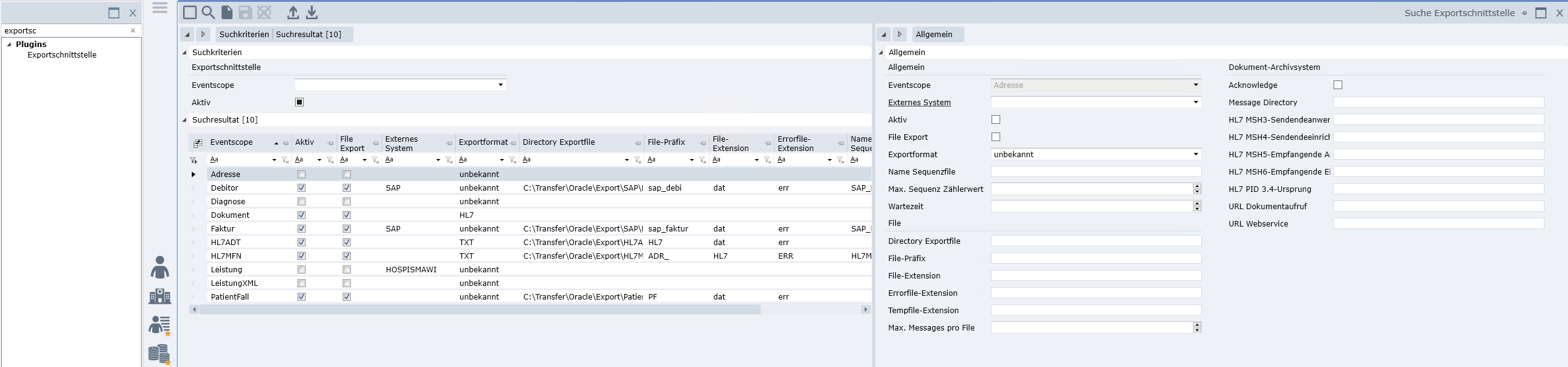The image size is (1568, 367).
Task: Click the Externes System link label
Action: [x=919, y=103]
